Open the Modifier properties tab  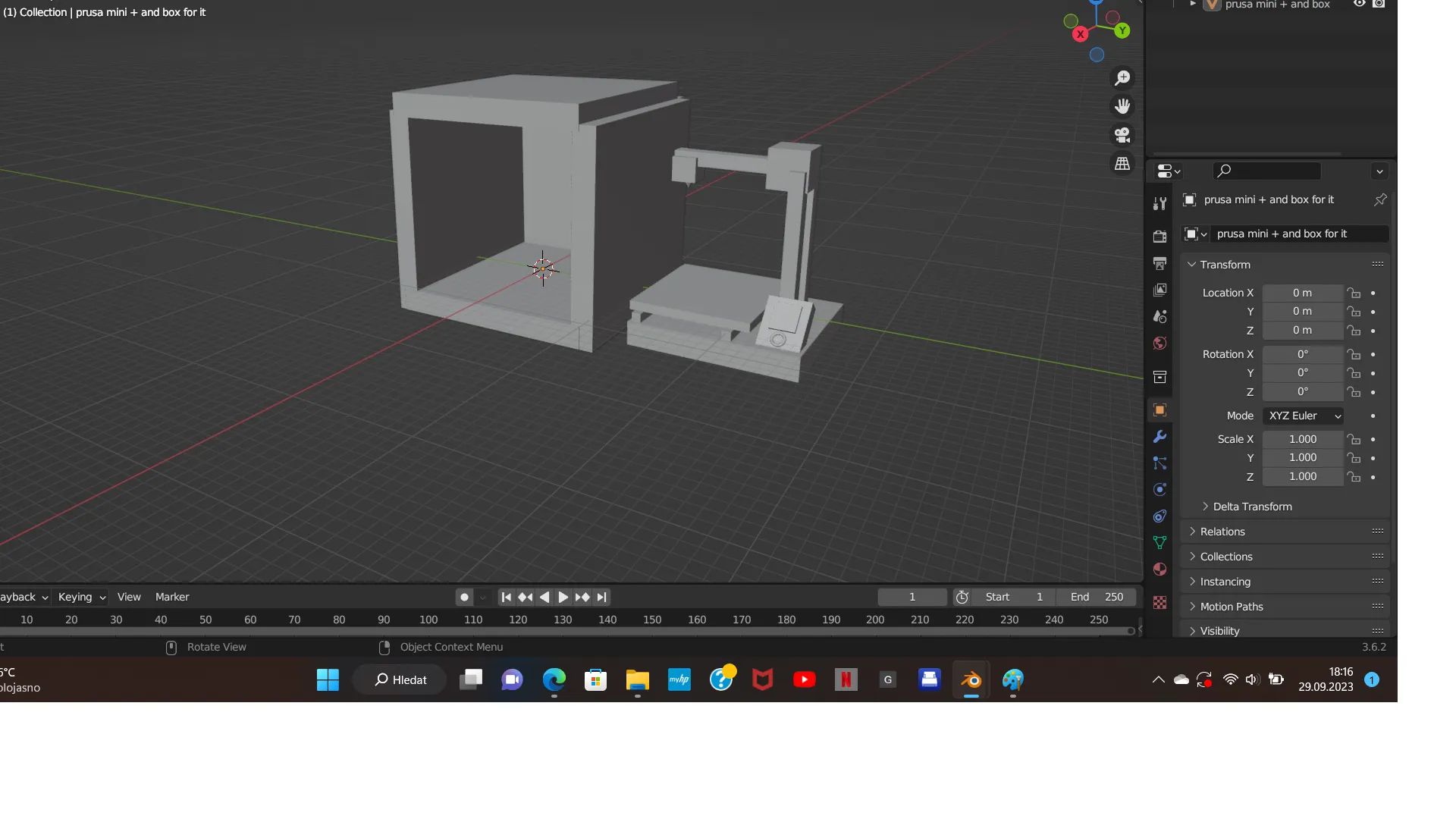tap(1159, 436)
